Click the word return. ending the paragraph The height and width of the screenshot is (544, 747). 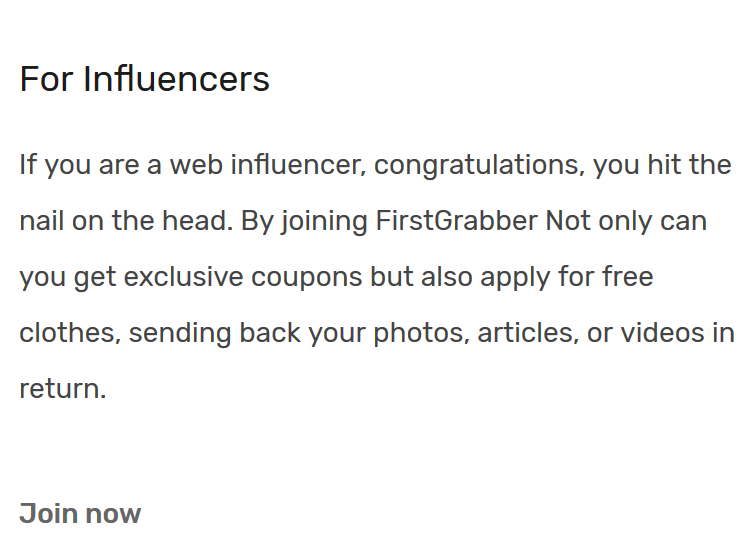62,389
